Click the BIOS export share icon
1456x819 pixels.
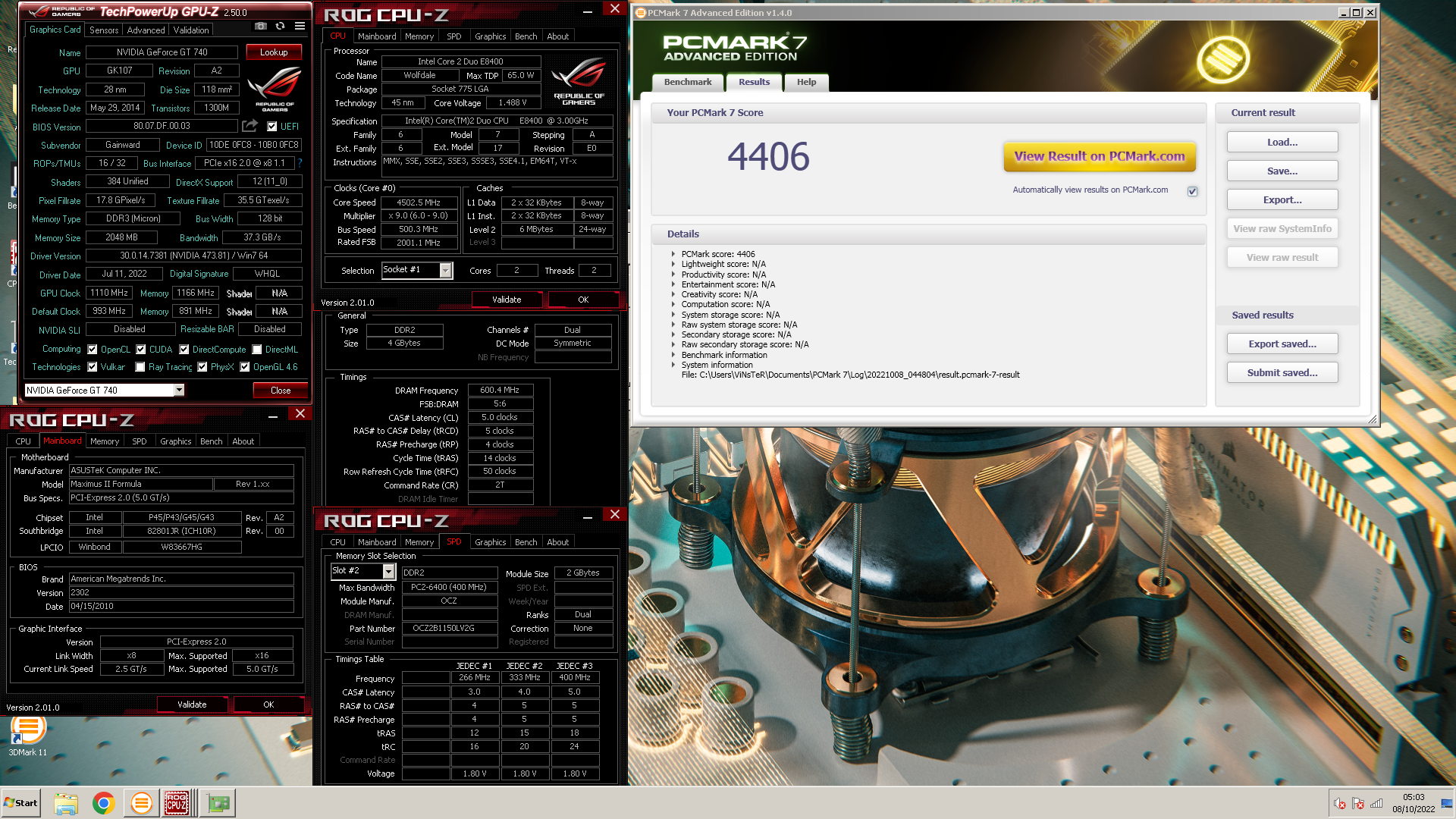tap(249, 126)
